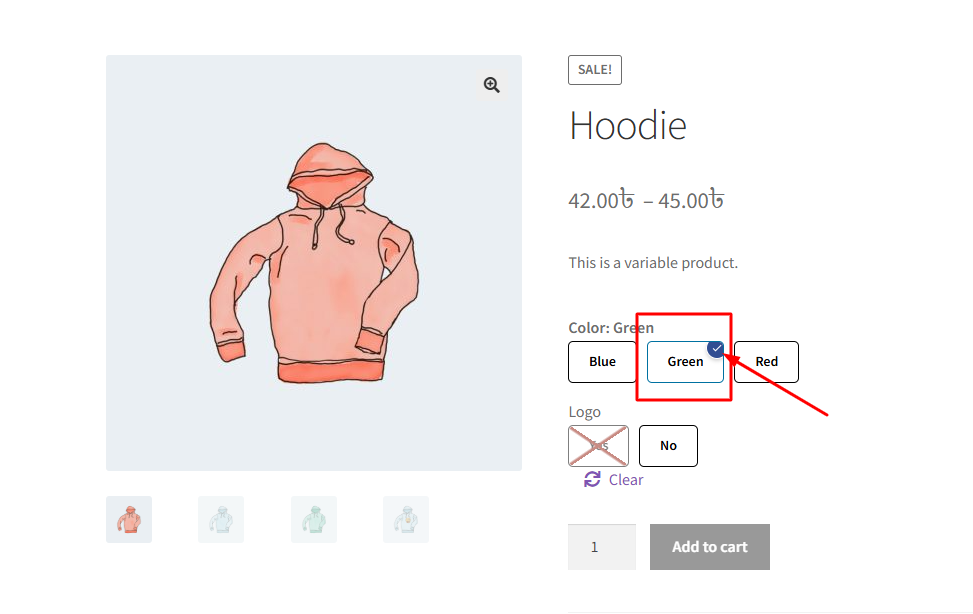This screenshot has width=973, height=614.
Task: Open the hoodie-with-logo thumbnail
Action: click(x=406, y=520)
